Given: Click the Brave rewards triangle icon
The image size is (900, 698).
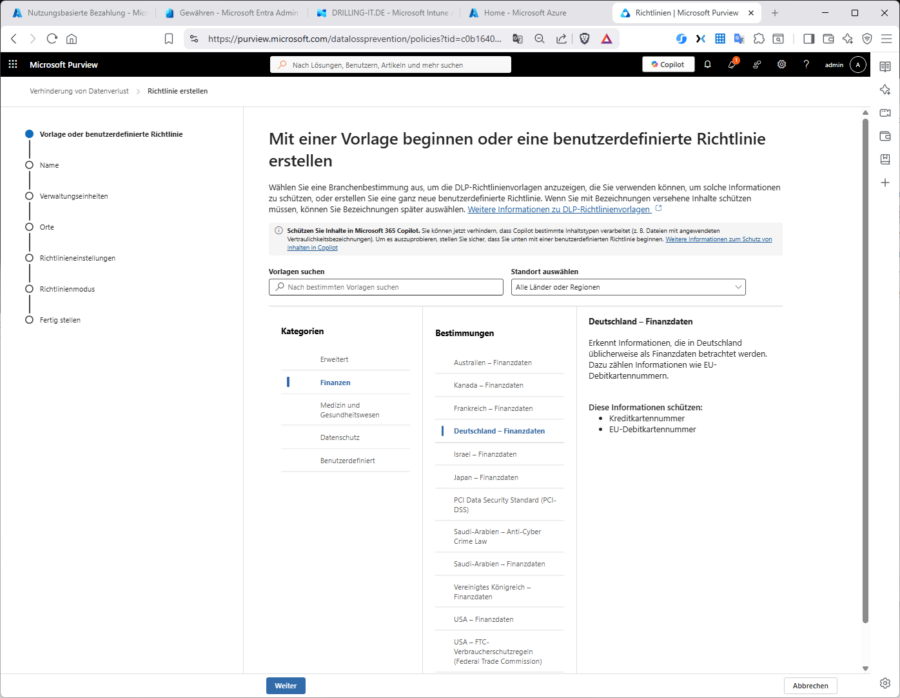Looking at the screenshot, I should tap(606, 38).
